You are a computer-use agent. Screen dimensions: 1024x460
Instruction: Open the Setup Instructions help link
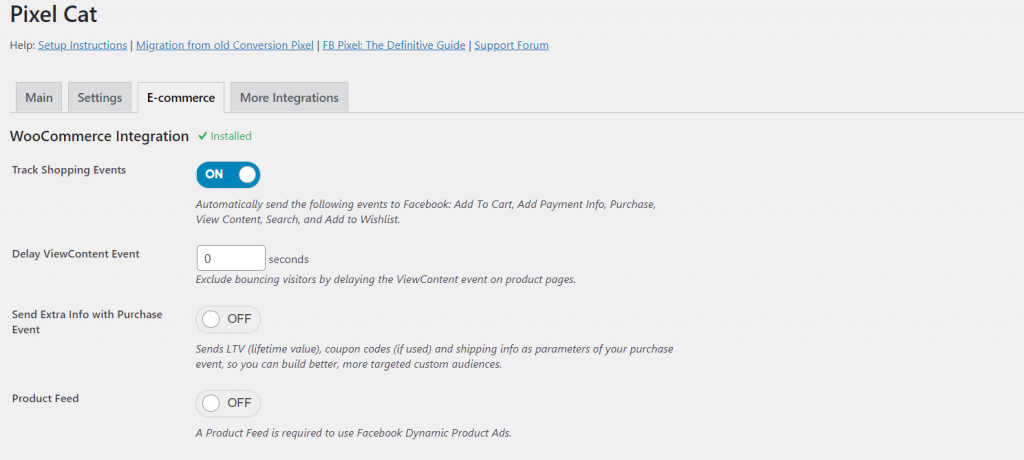83,45
